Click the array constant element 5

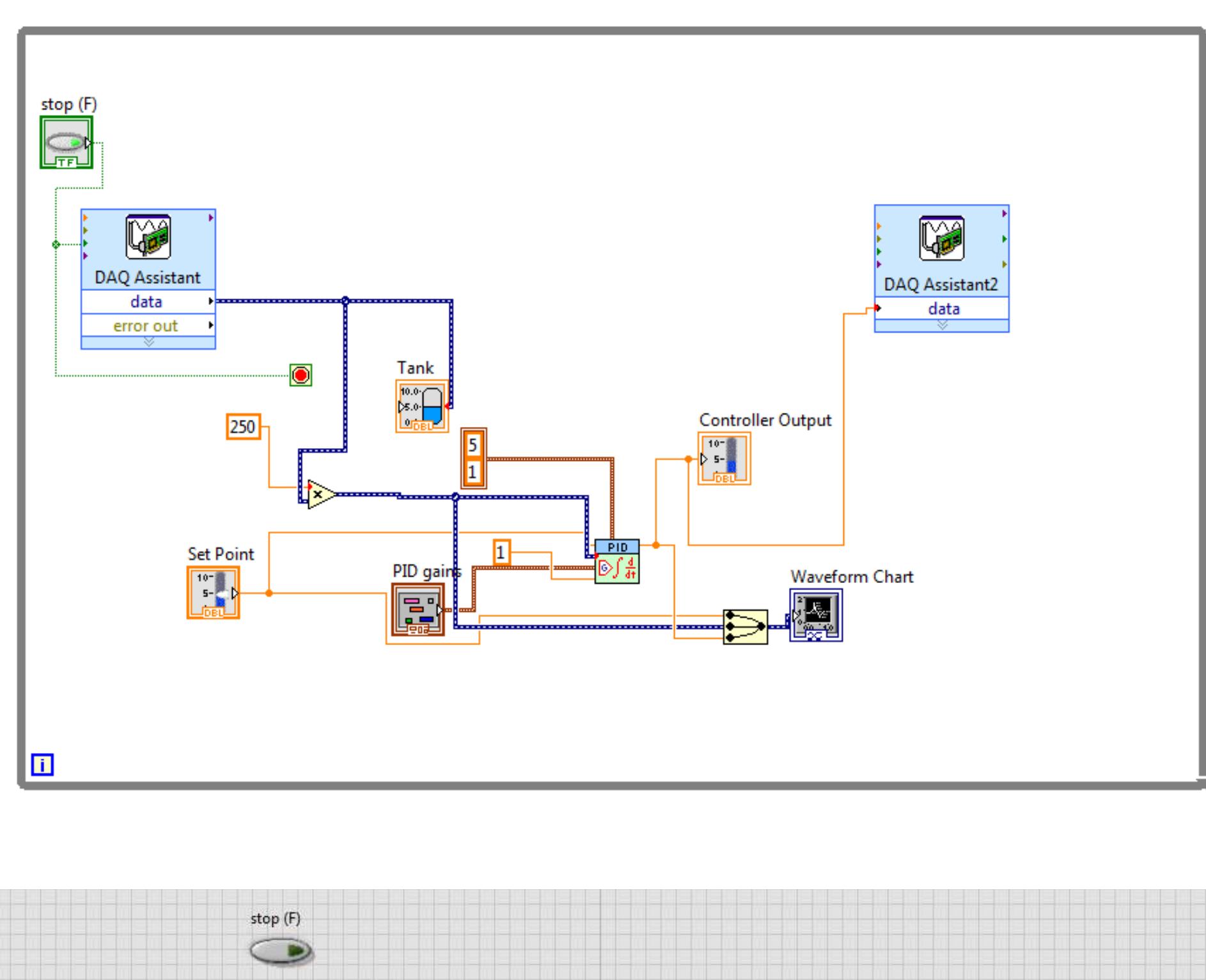pos(473,445)
